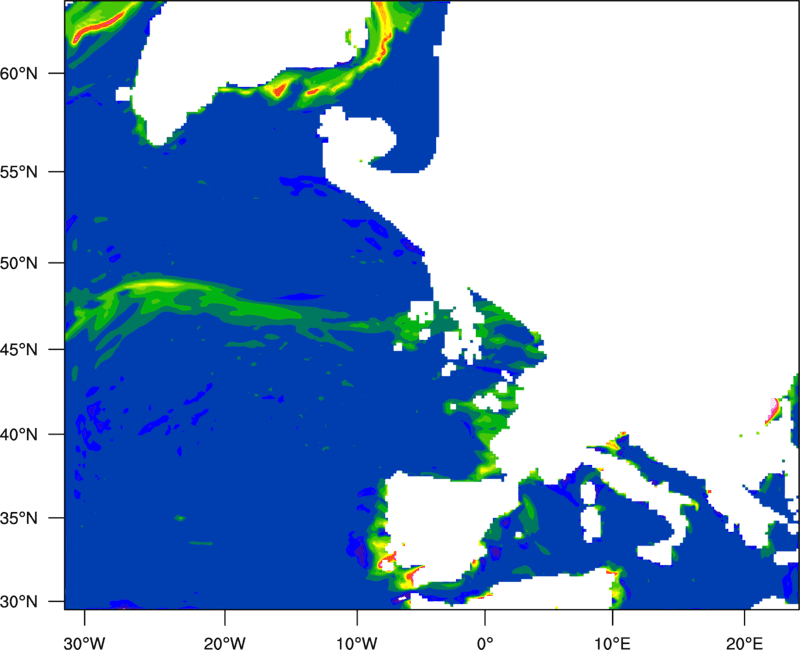Click the 0° longitude label
This screenshot has width=800, height=650.
(485, 643)
